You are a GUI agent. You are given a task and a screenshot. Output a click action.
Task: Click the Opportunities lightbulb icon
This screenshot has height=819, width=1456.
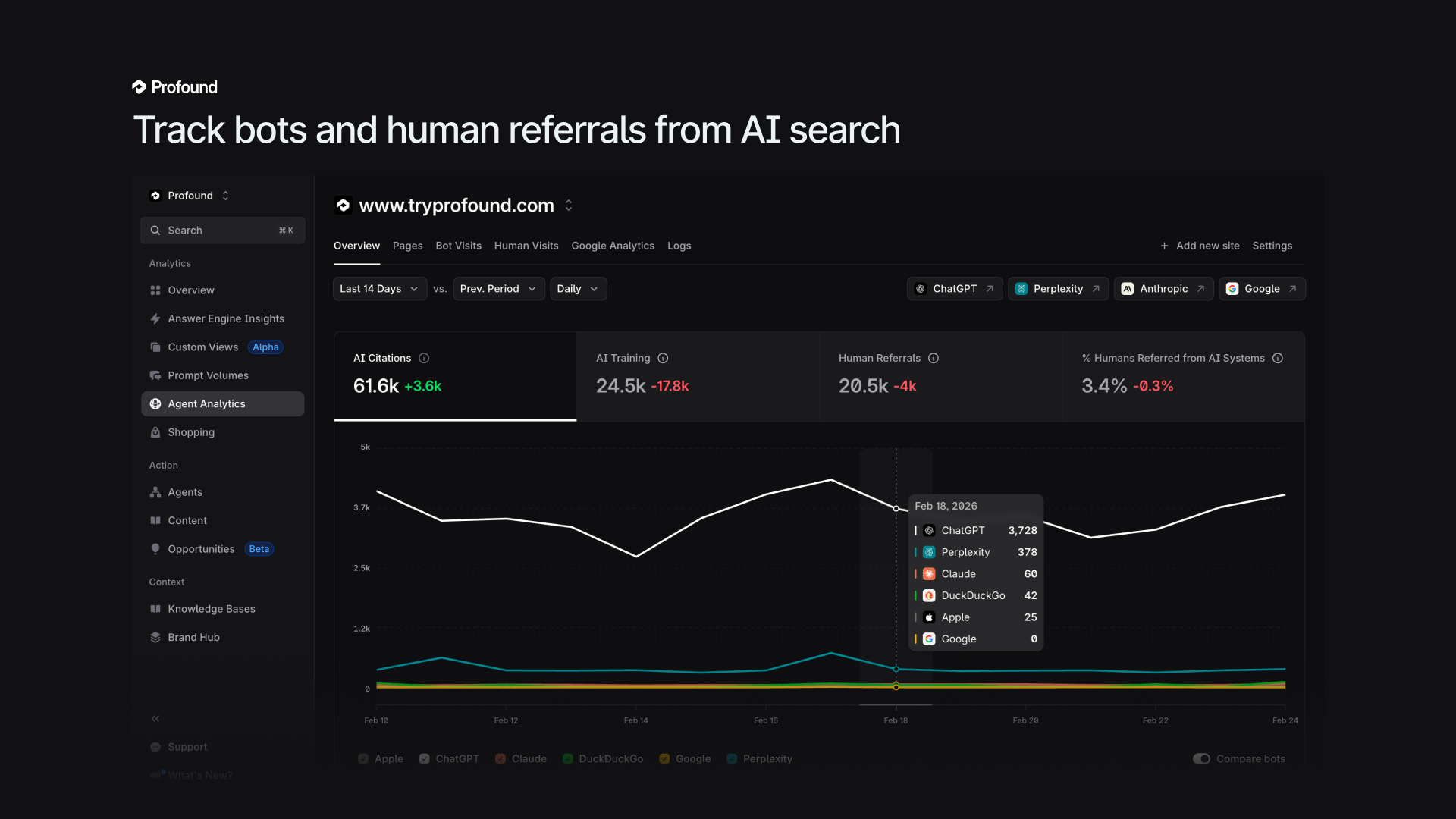pyautogui.click(x=155, y=549)
